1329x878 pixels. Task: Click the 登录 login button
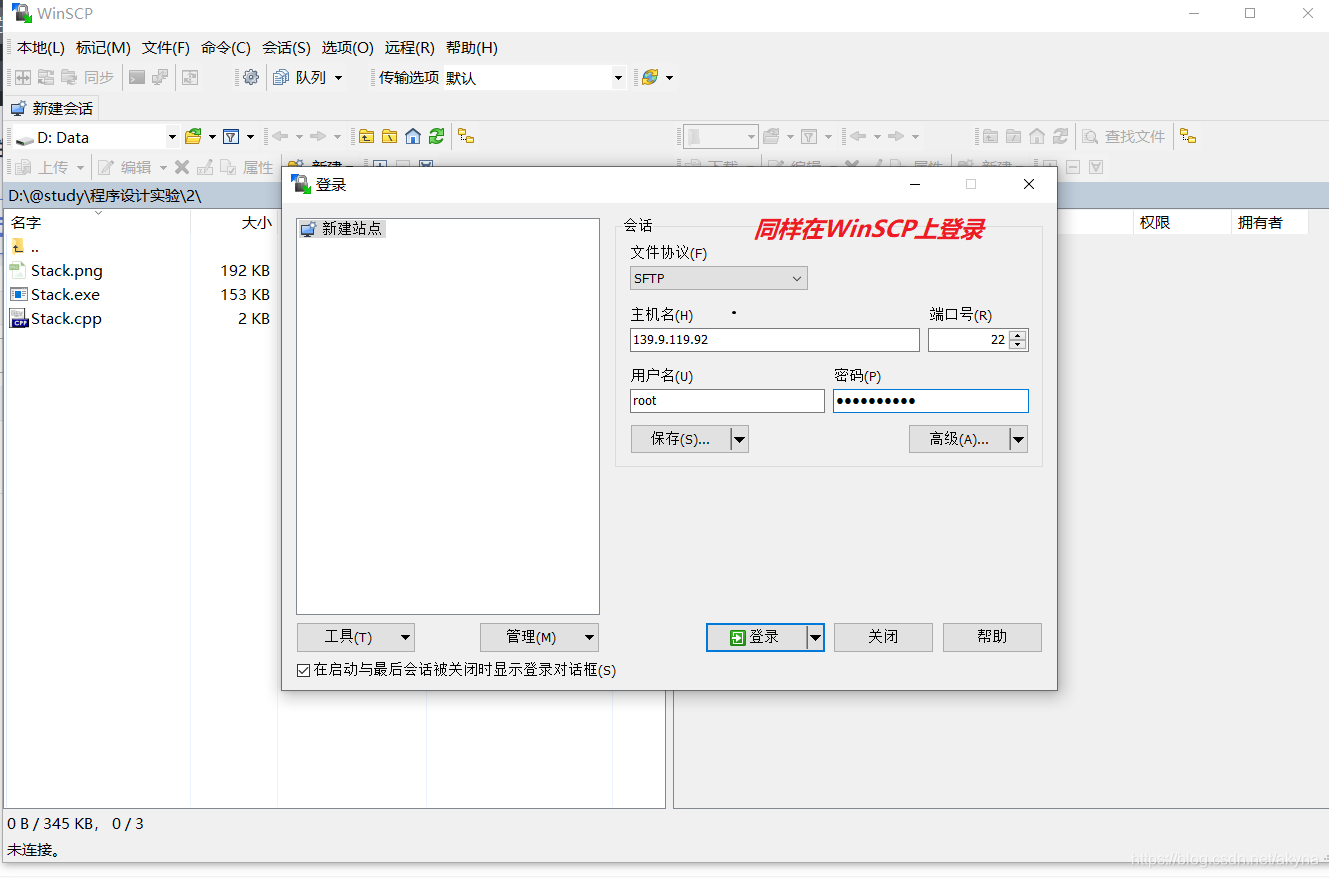[x=756, y=637]
